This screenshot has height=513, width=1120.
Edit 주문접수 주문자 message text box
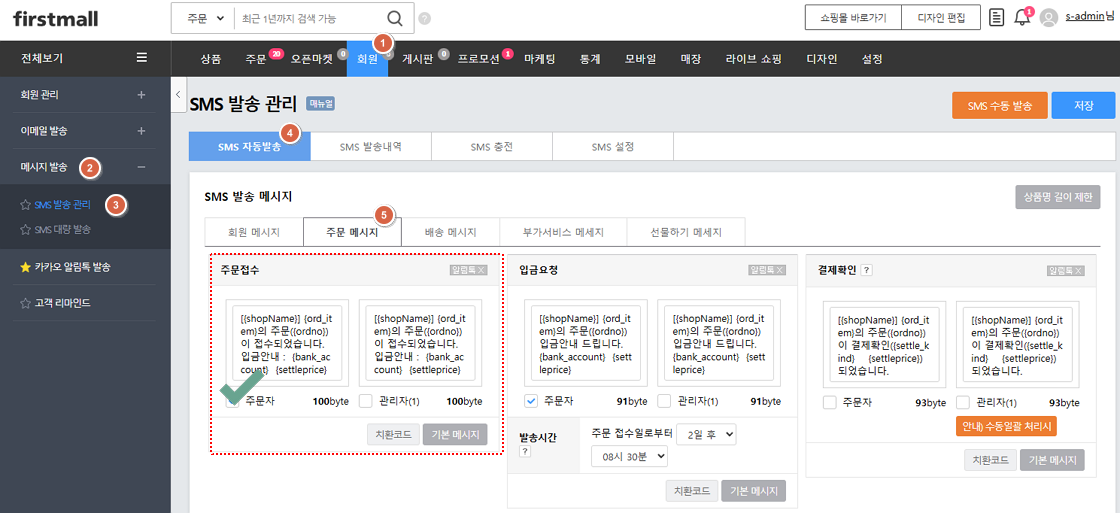[x=286, y=343]
